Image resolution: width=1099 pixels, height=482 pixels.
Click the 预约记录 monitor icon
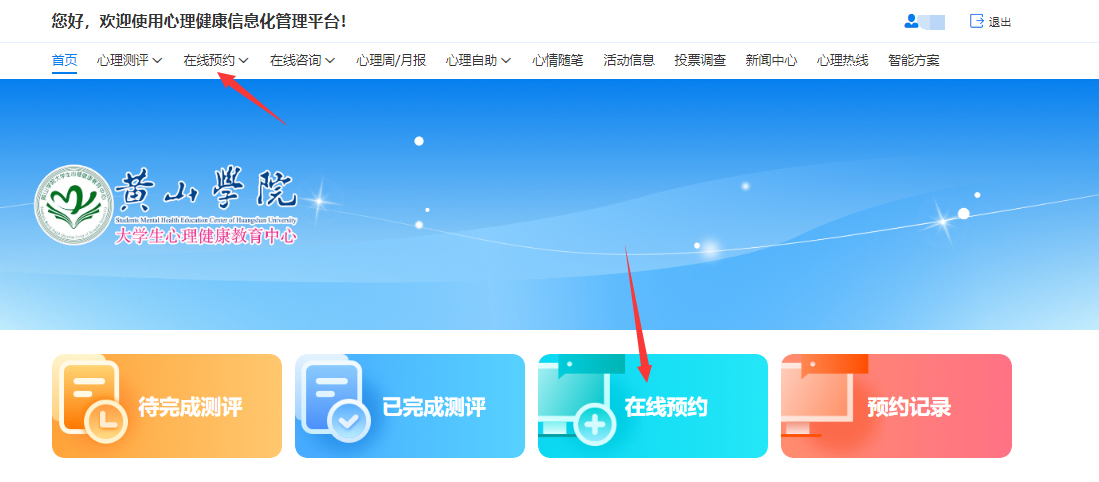click(x=822, y=399)
